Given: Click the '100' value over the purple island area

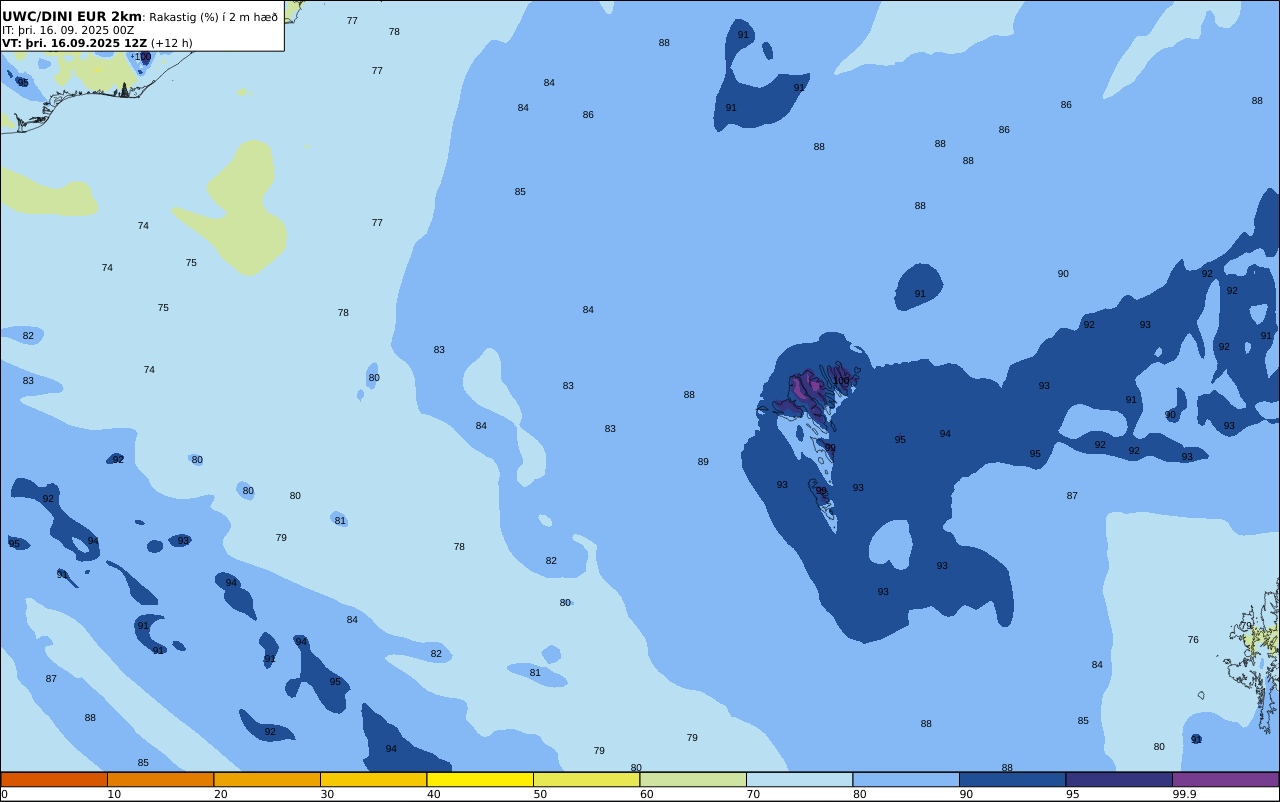Looking at the screenshot, I should (x=841, y=381).
